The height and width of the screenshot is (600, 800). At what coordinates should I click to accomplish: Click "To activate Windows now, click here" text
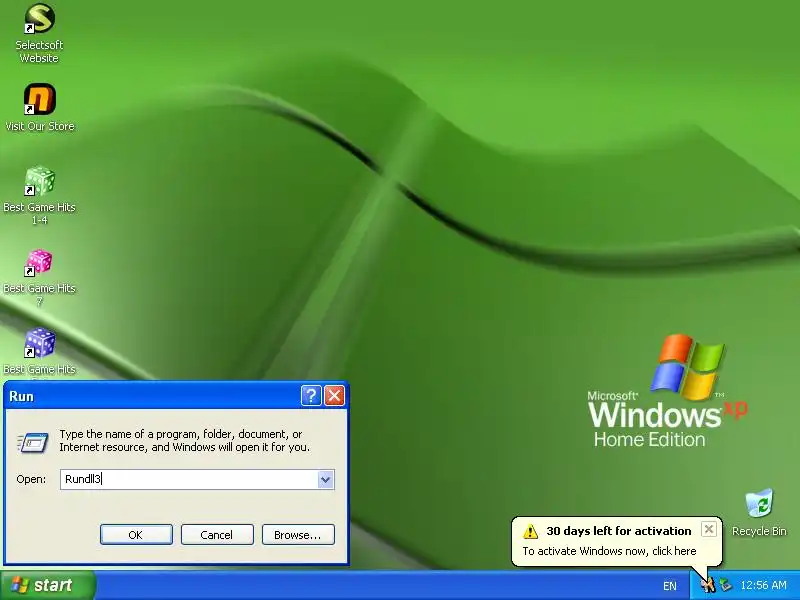tap(609, 551)
